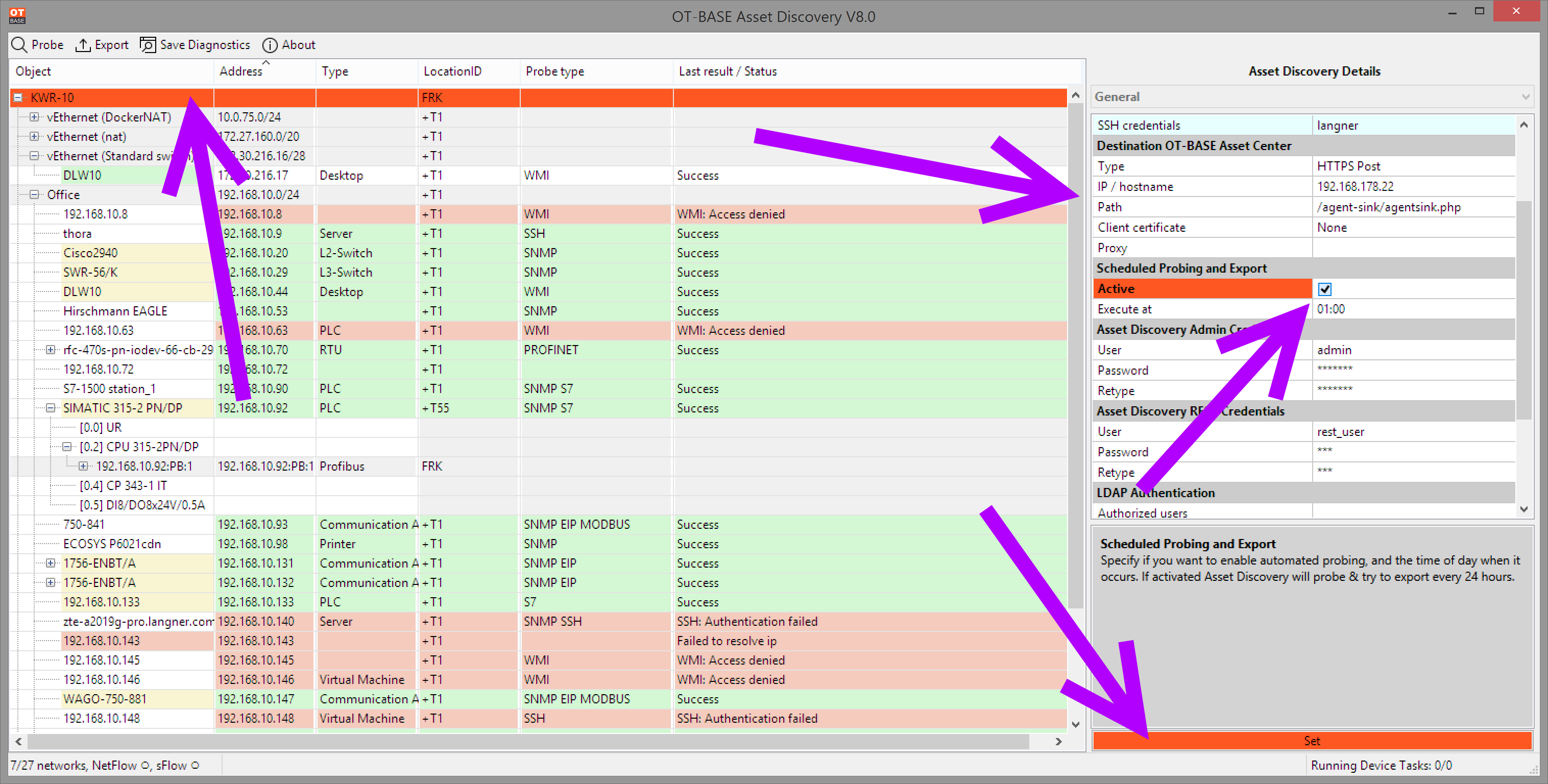
Task: Collapse vEthernet (Standard switch) node
Action: (34, 156)
